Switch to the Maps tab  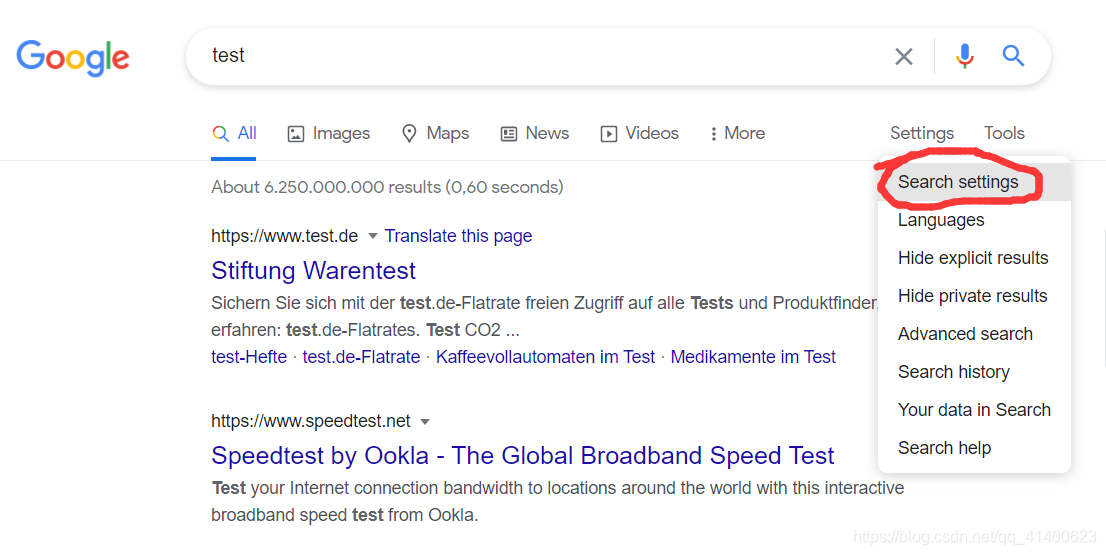(435, 133)
